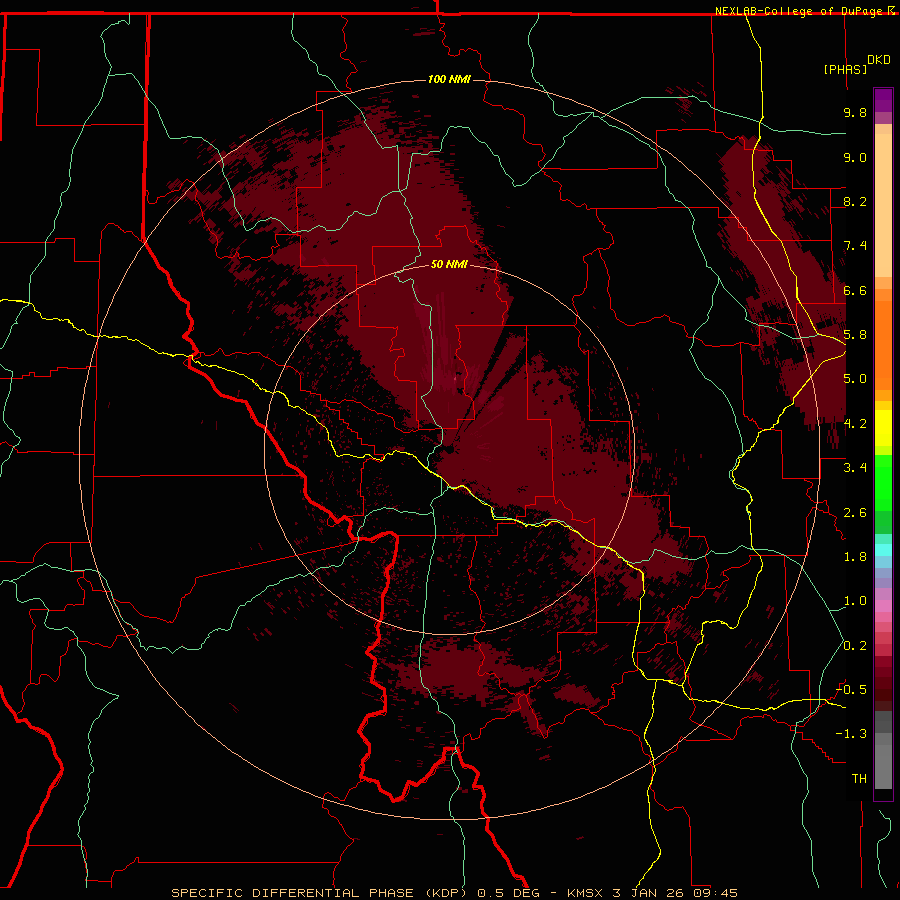Pick the bright green segment of the color scale
Screen dimensions: 900x900
pyautogui.click(x=883, y=482)
